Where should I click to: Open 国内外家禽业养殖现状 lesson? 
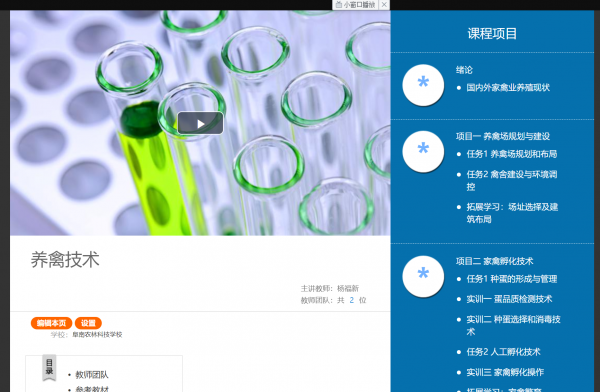tap(508, 88)
